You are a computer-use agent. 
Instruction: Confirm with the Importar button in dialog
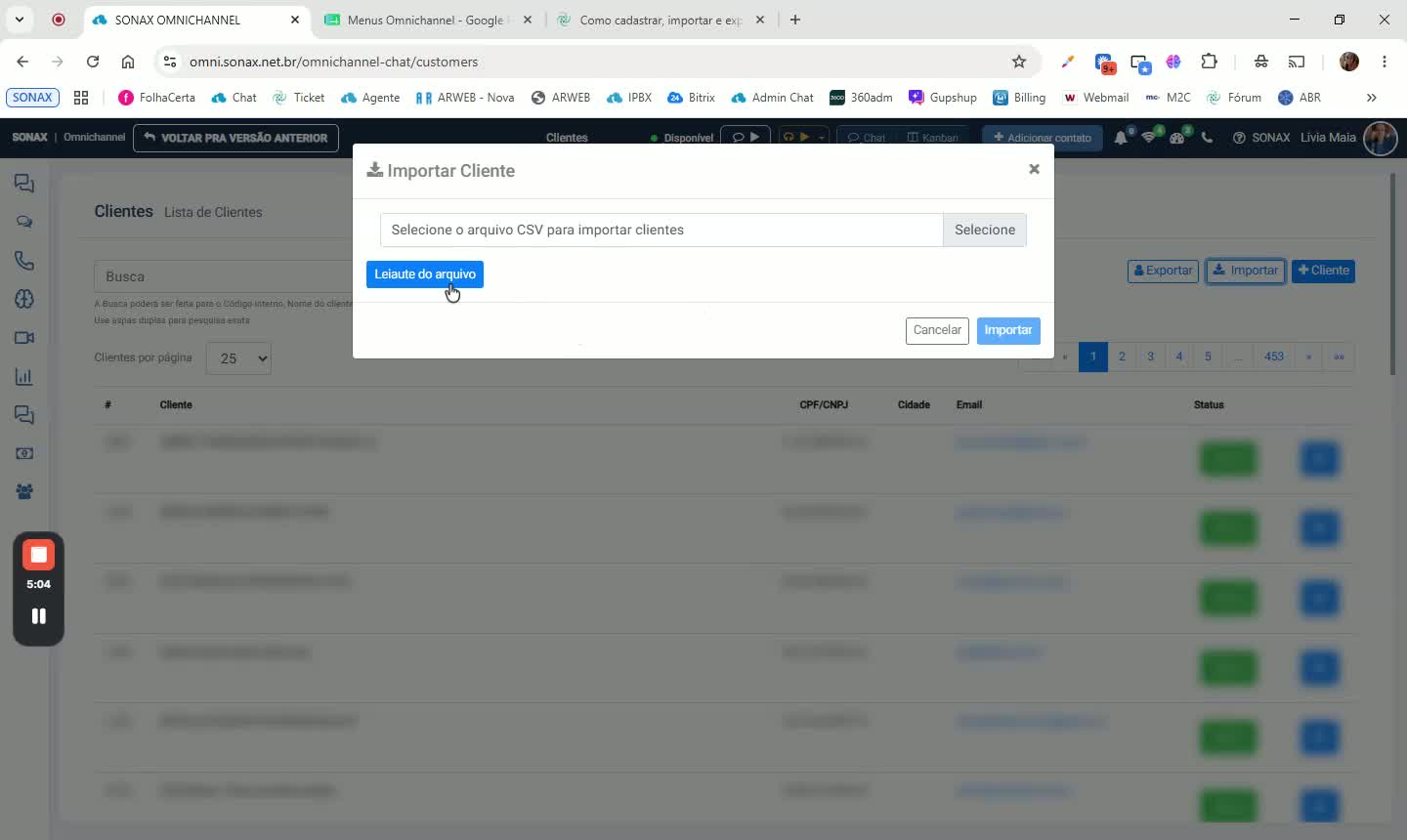[x=1008, y=330]
